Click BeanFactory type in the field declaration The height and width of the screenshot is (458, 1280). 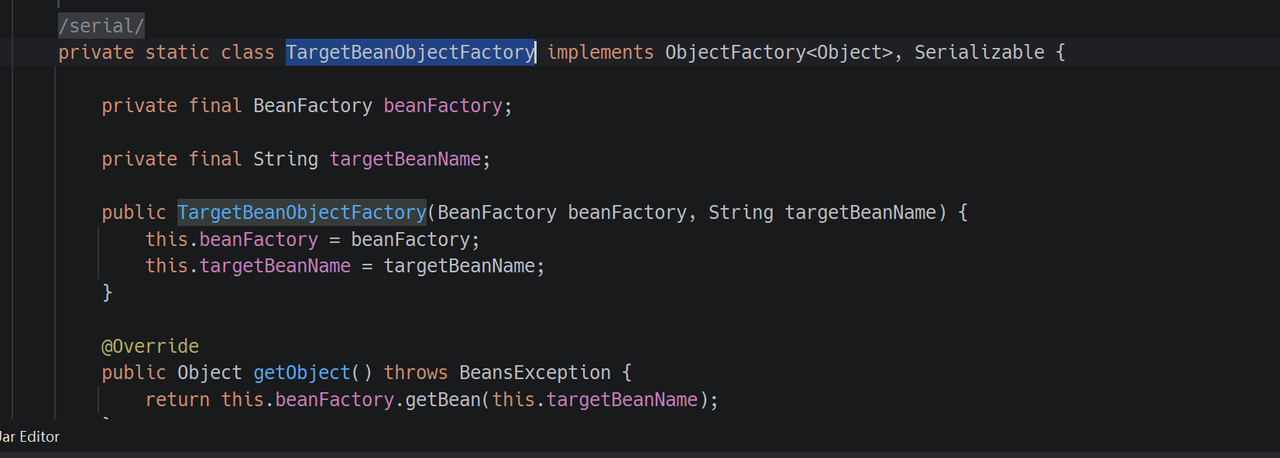point(312,105)
